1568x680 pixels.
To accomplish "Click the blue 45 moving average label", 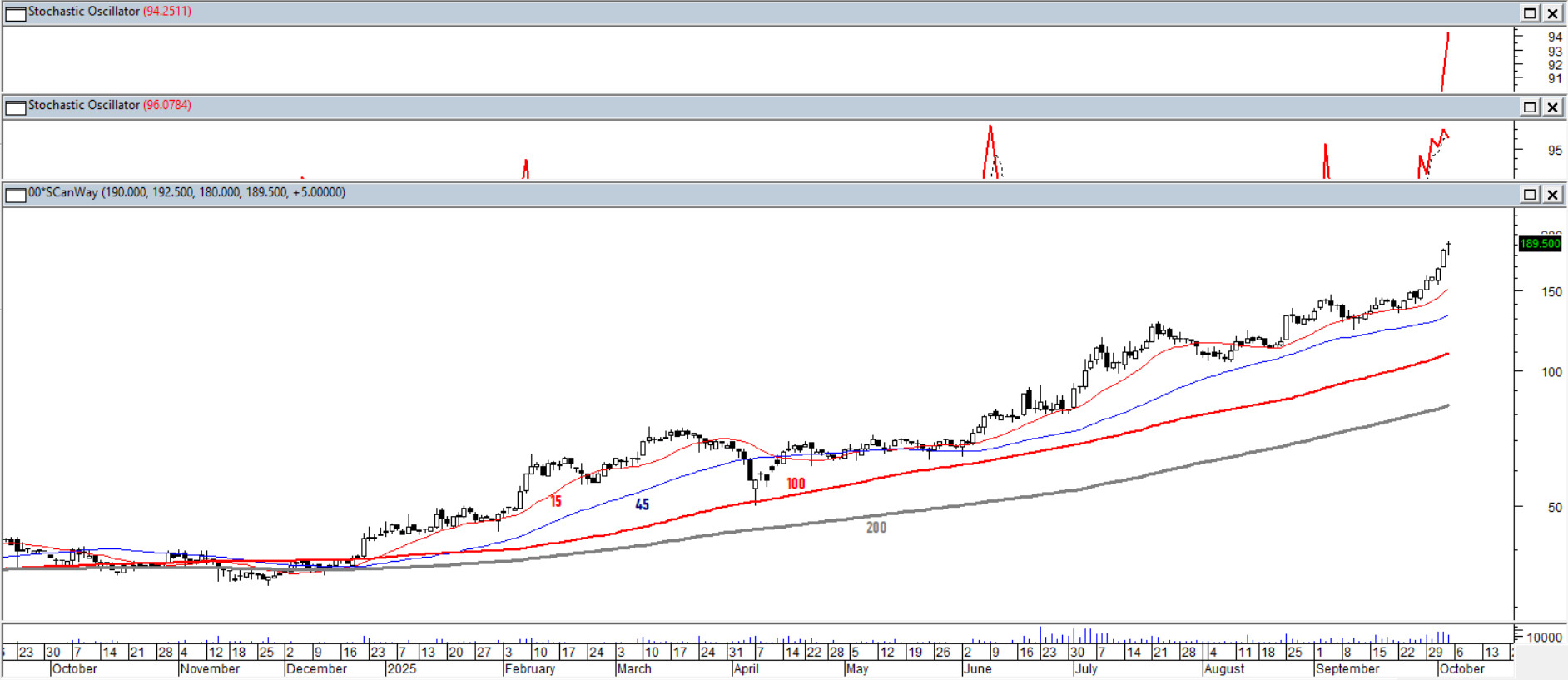I will (642, 504).
